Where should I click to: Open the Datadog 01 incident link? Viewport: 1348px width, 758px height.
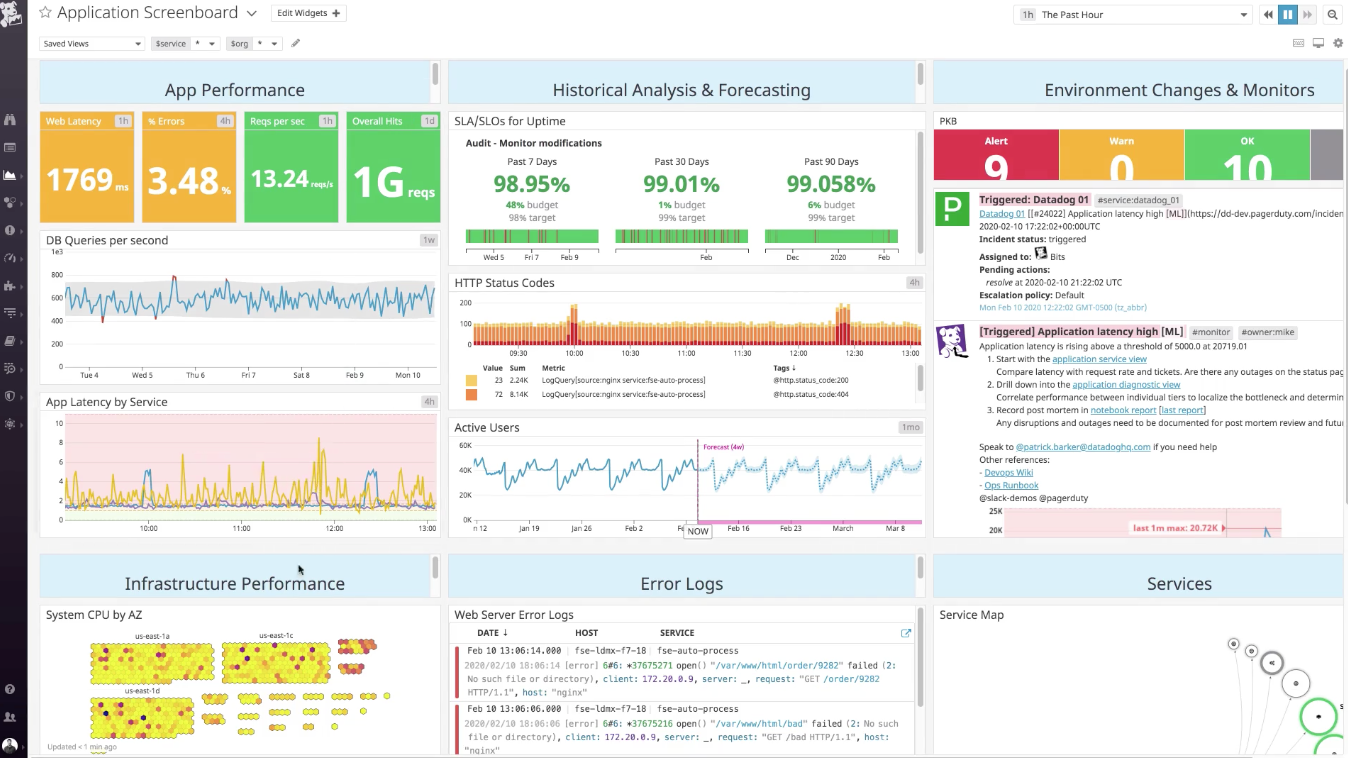1002,213
